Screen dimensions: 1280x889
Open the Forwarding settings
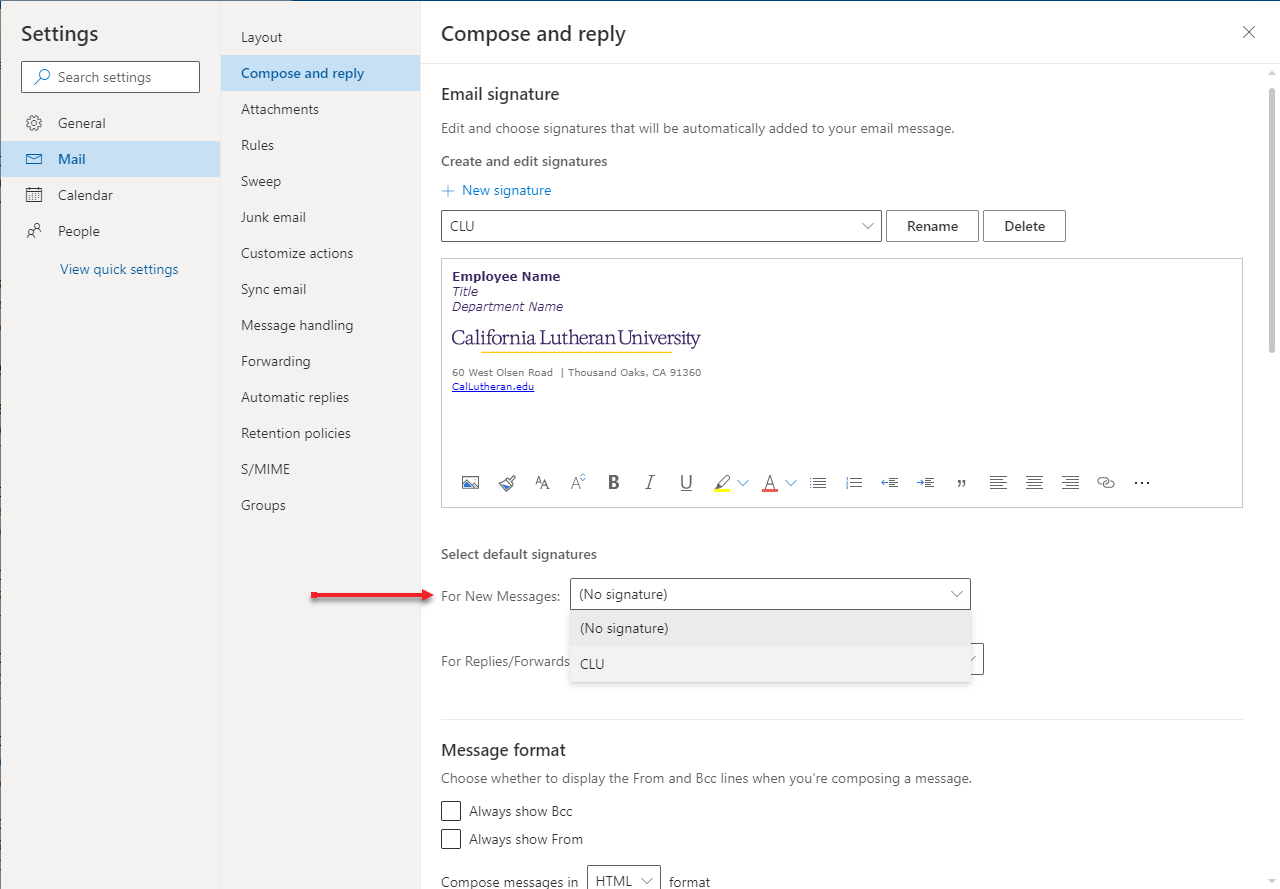pyautogui.click(x=320, y=361)
